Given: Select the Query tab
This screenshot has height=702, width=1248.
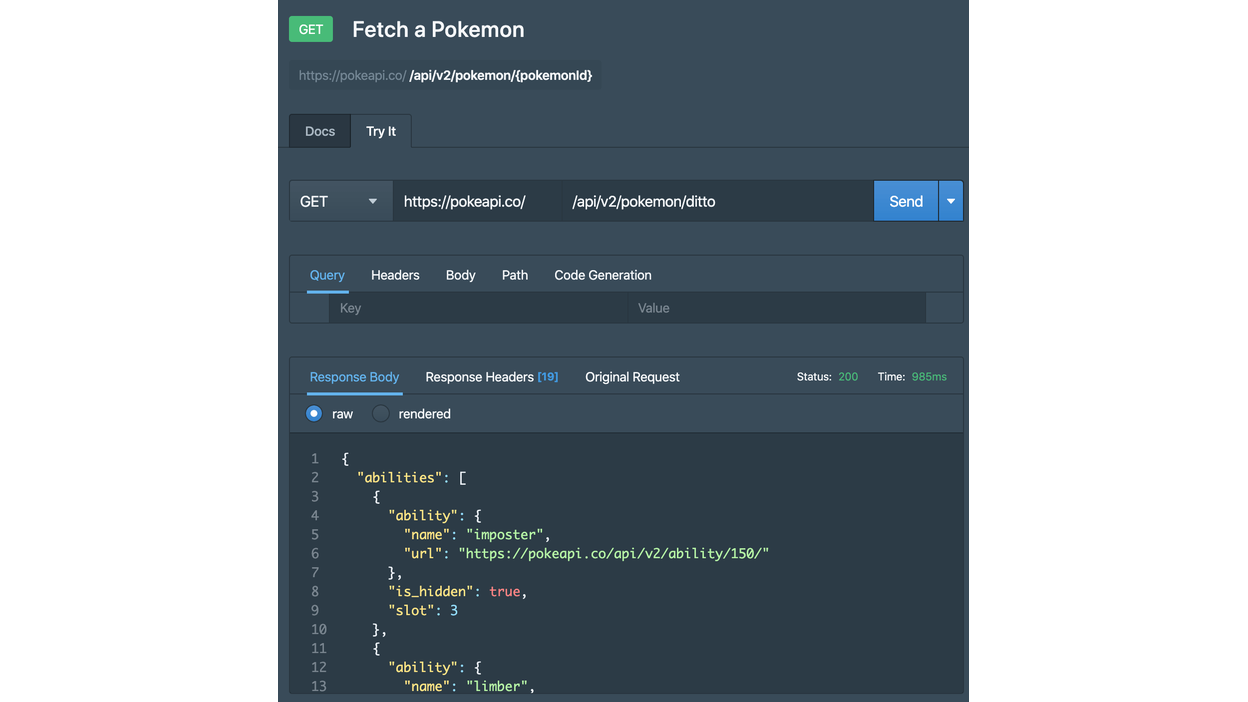Looking at the screenshot, I should pyautogui.click(x=327, y=275).
